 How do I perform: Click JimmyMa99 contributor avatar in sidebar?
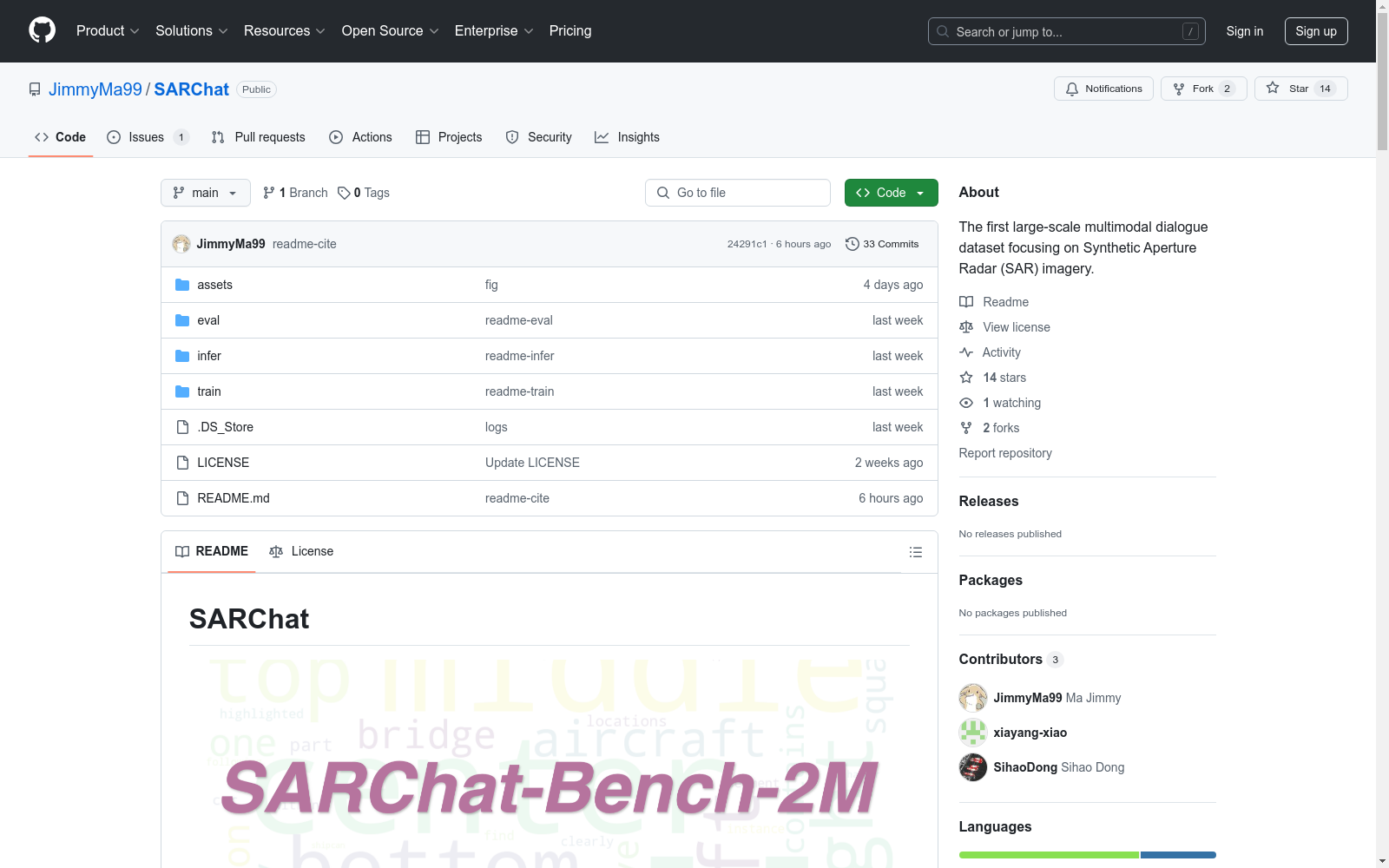click(973, 698)
